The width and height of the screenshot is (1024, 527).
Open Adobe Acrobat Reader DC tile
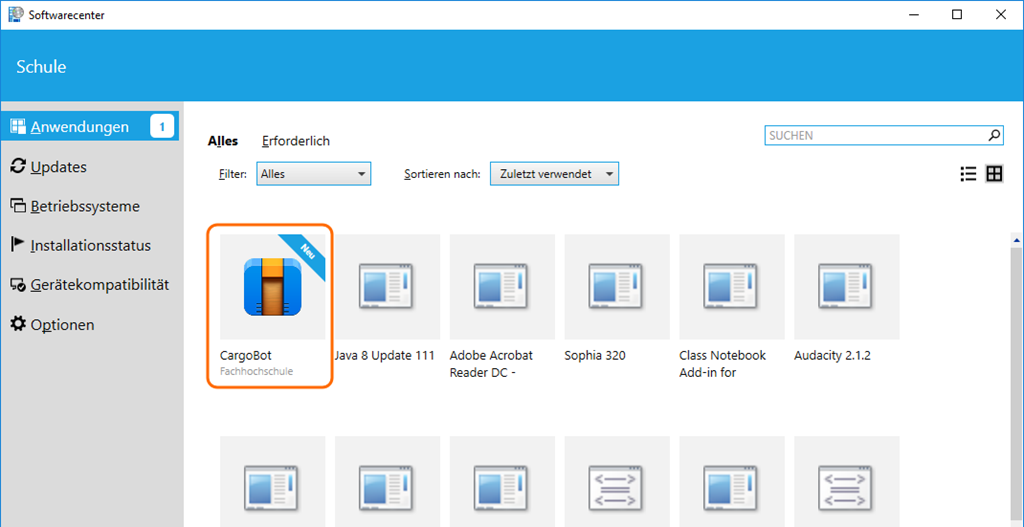pyautogui.click(x=502, y=287)
